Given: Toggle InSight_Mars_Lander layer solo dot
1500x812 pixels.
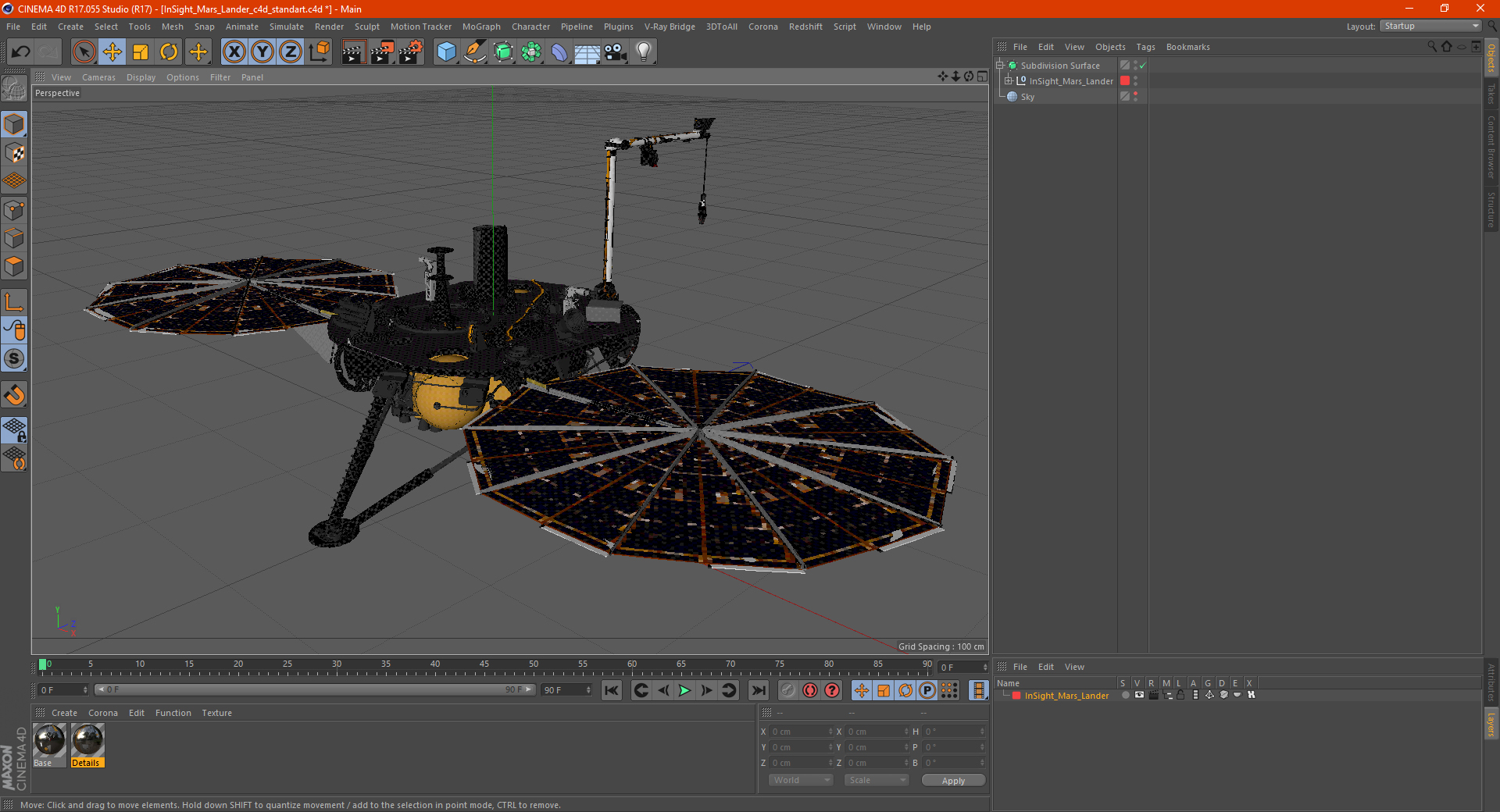Looking at the screenshot, I should click(1125, 695).
